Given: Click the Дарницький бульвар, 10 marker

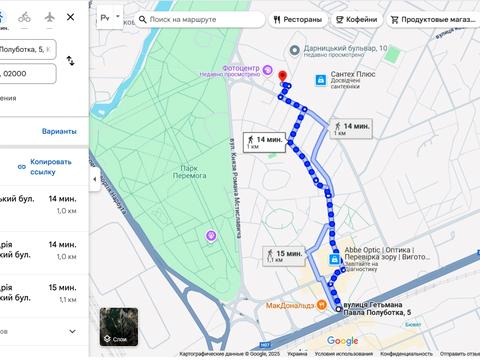Looking at the screenshot, I should (x=294, y=51).
